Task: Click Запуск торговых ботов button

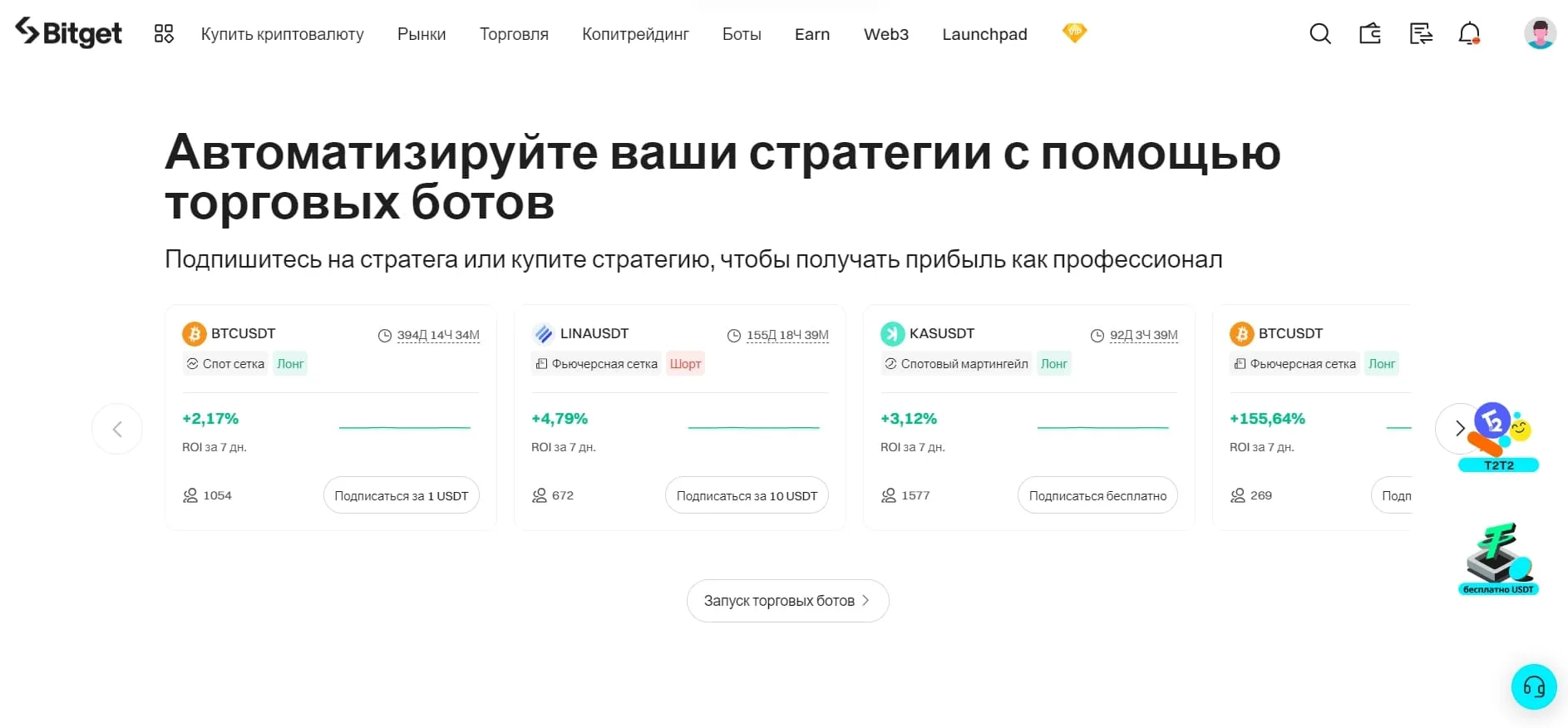Action: click(787, 601)
